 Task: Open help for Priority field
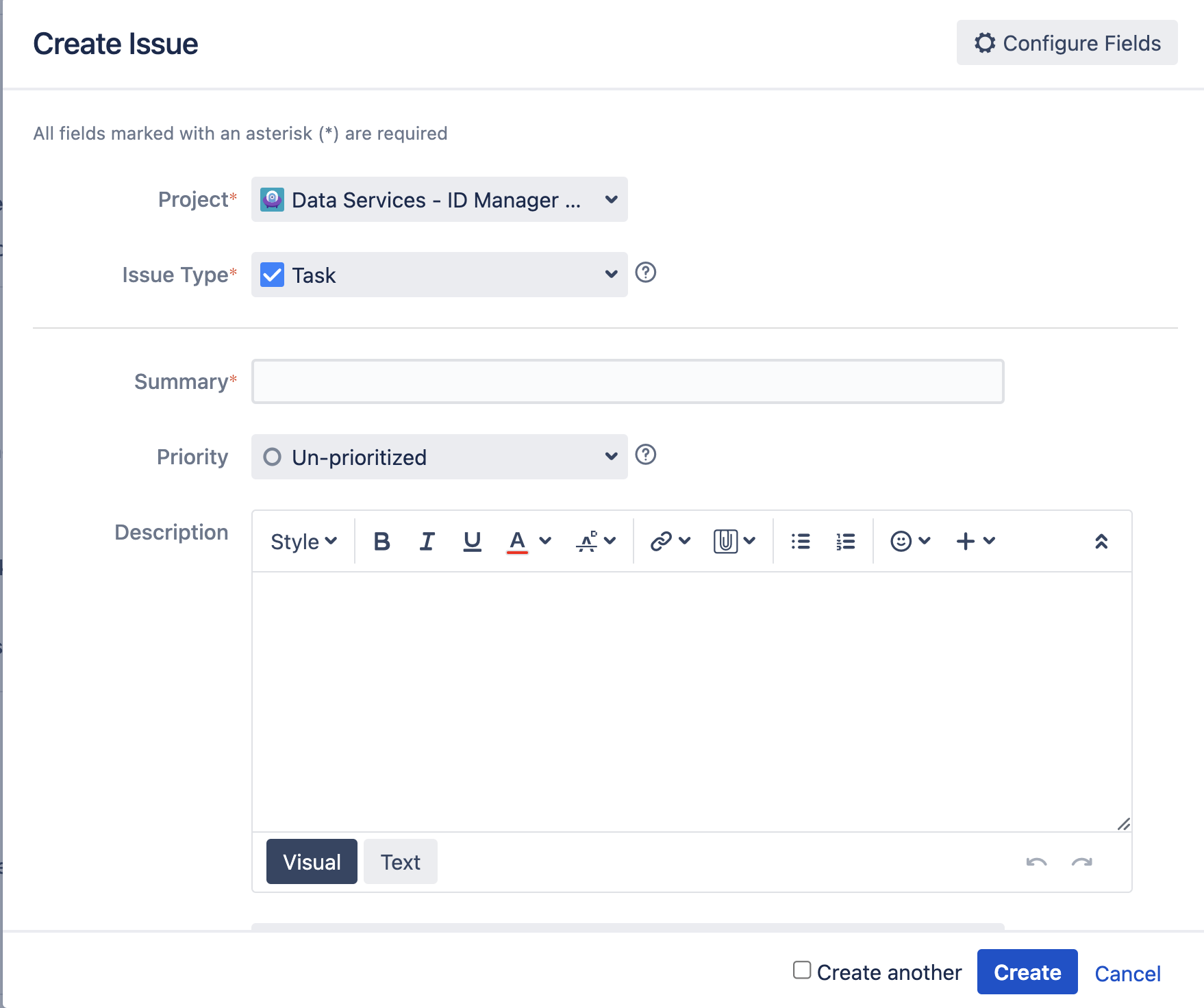click(646, 455)
